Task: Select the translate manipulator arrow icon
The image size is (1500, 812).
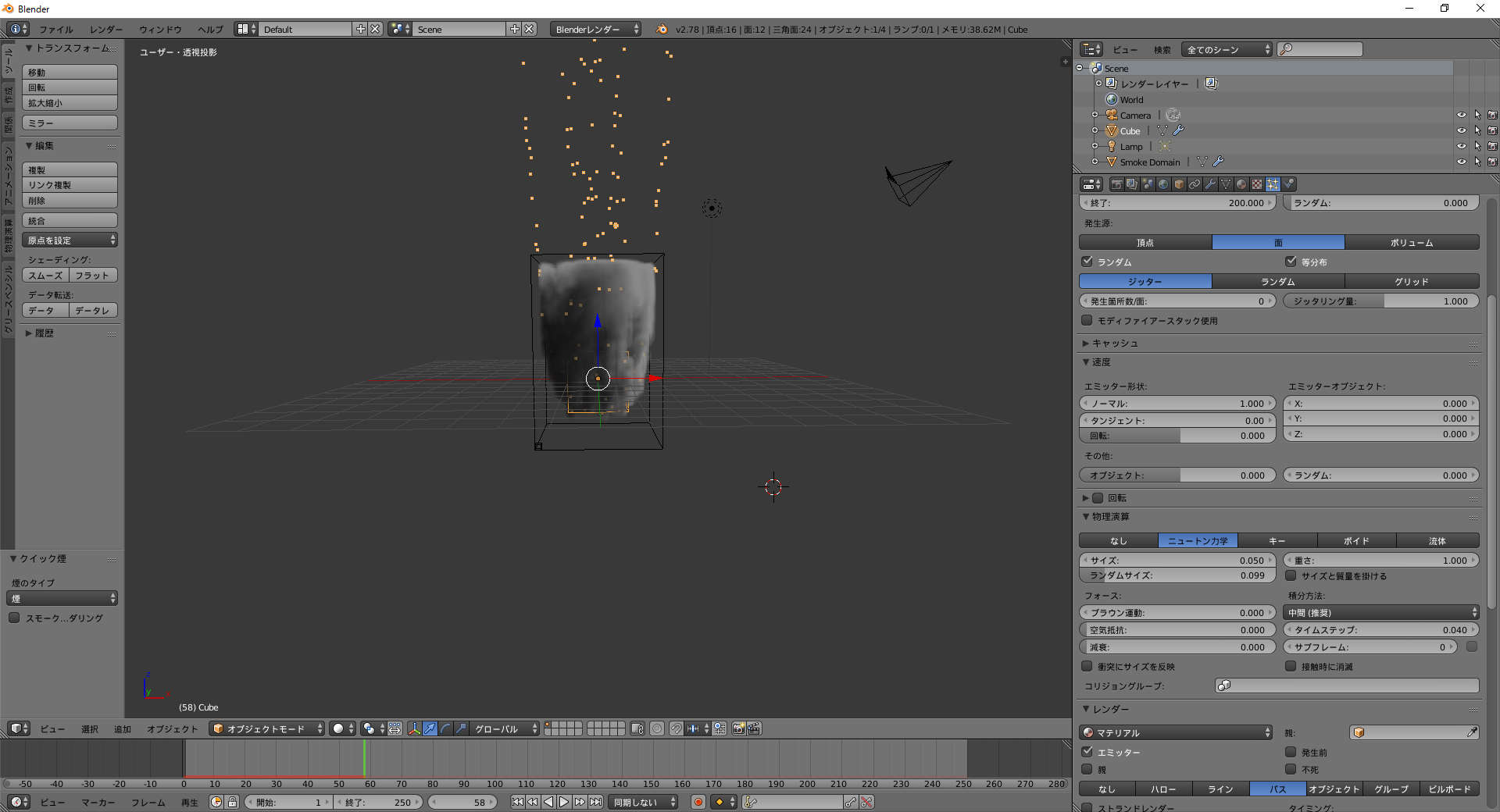Action: pyautogui.click(x=430, y=728)
